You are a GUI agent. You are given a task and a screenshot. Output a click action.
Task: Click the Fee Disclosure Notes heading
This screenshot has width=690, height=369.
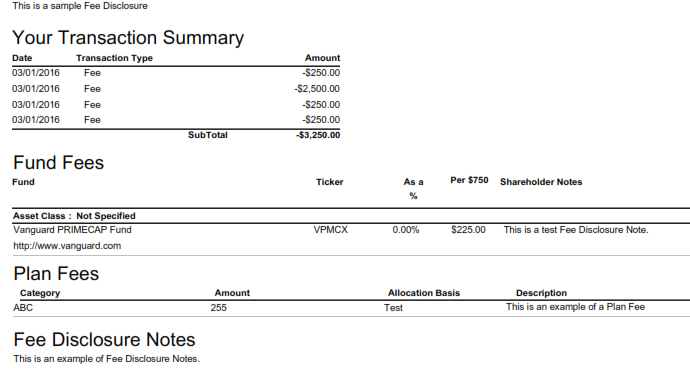click(x=104, y=340)
